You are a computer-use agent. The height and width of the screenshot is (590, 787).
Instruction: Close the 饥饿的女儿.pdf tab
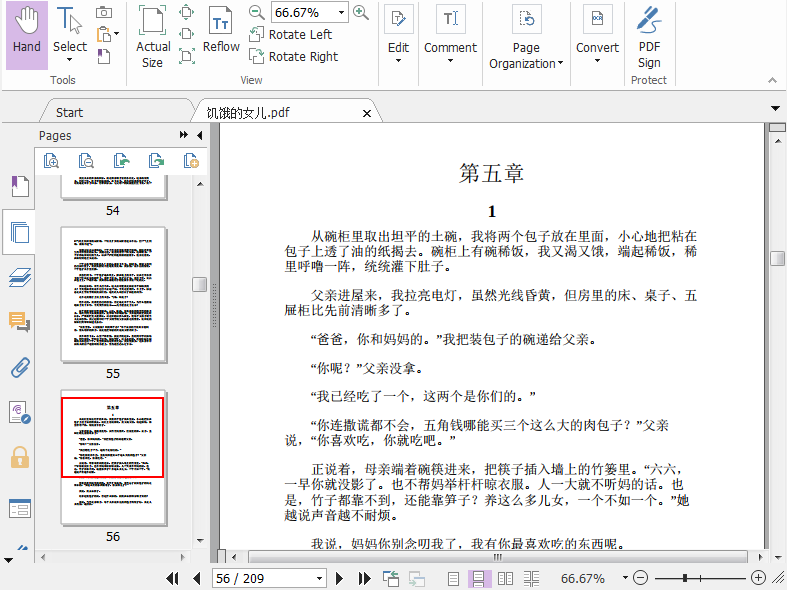click(x=367, y=113)
